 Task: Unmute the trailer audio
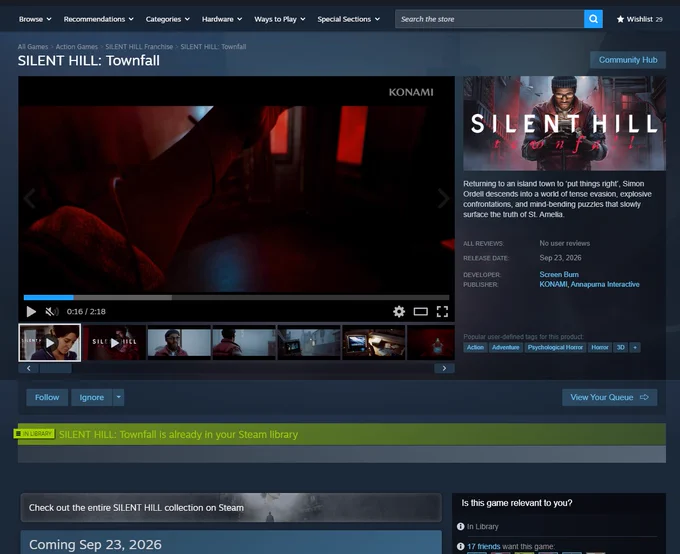point(52,311)
